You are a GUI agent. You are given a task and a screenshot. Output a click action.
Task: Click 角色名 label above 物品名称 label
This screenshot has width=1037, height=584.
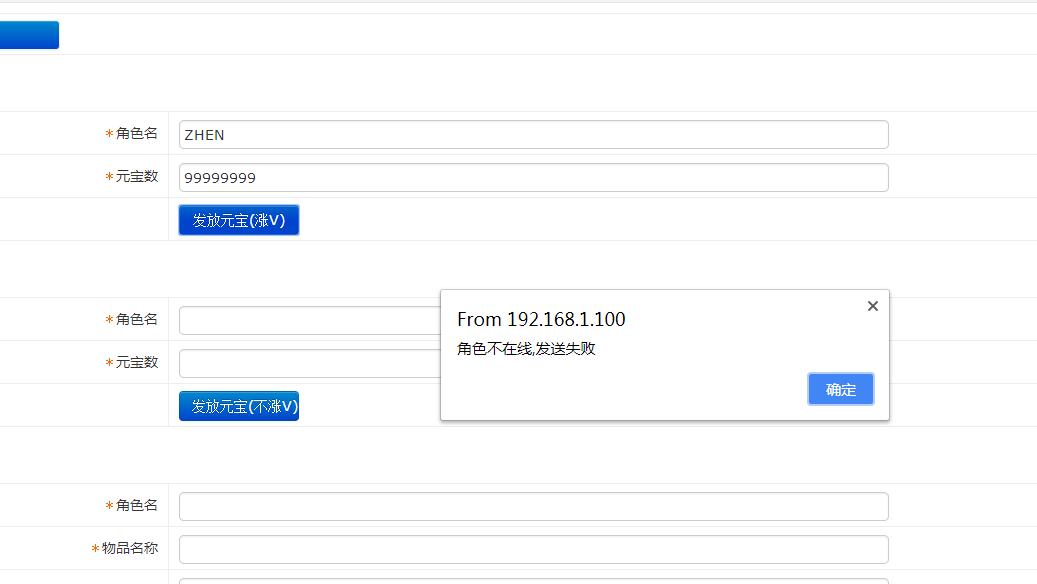click(x=136, y=505)
